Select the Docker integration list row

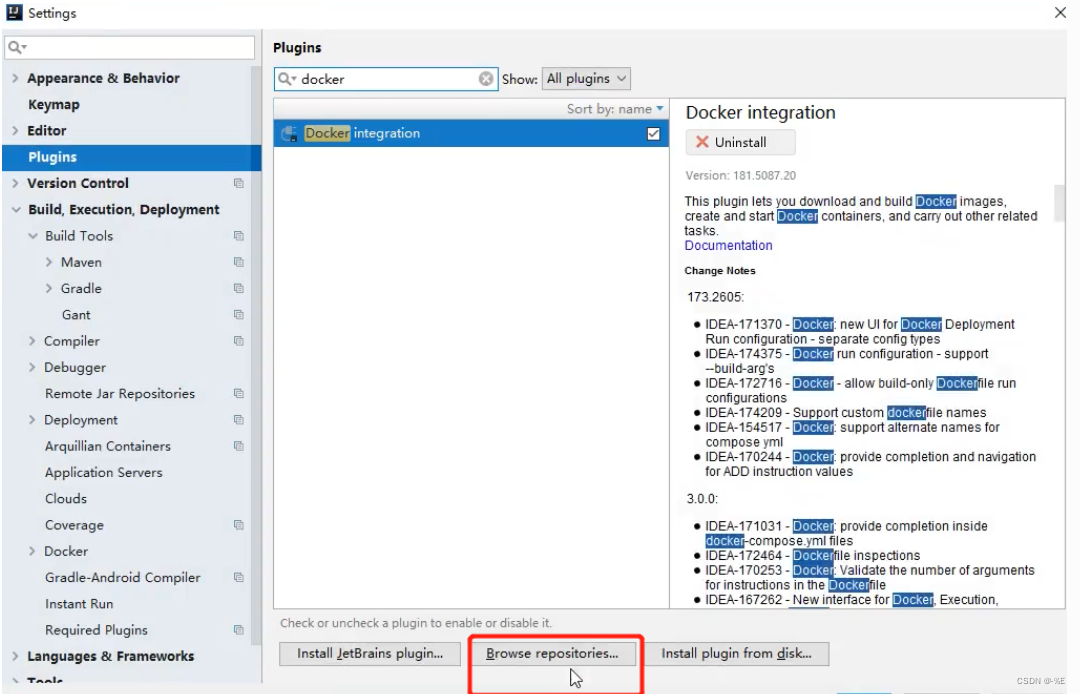tap(471, 134)
